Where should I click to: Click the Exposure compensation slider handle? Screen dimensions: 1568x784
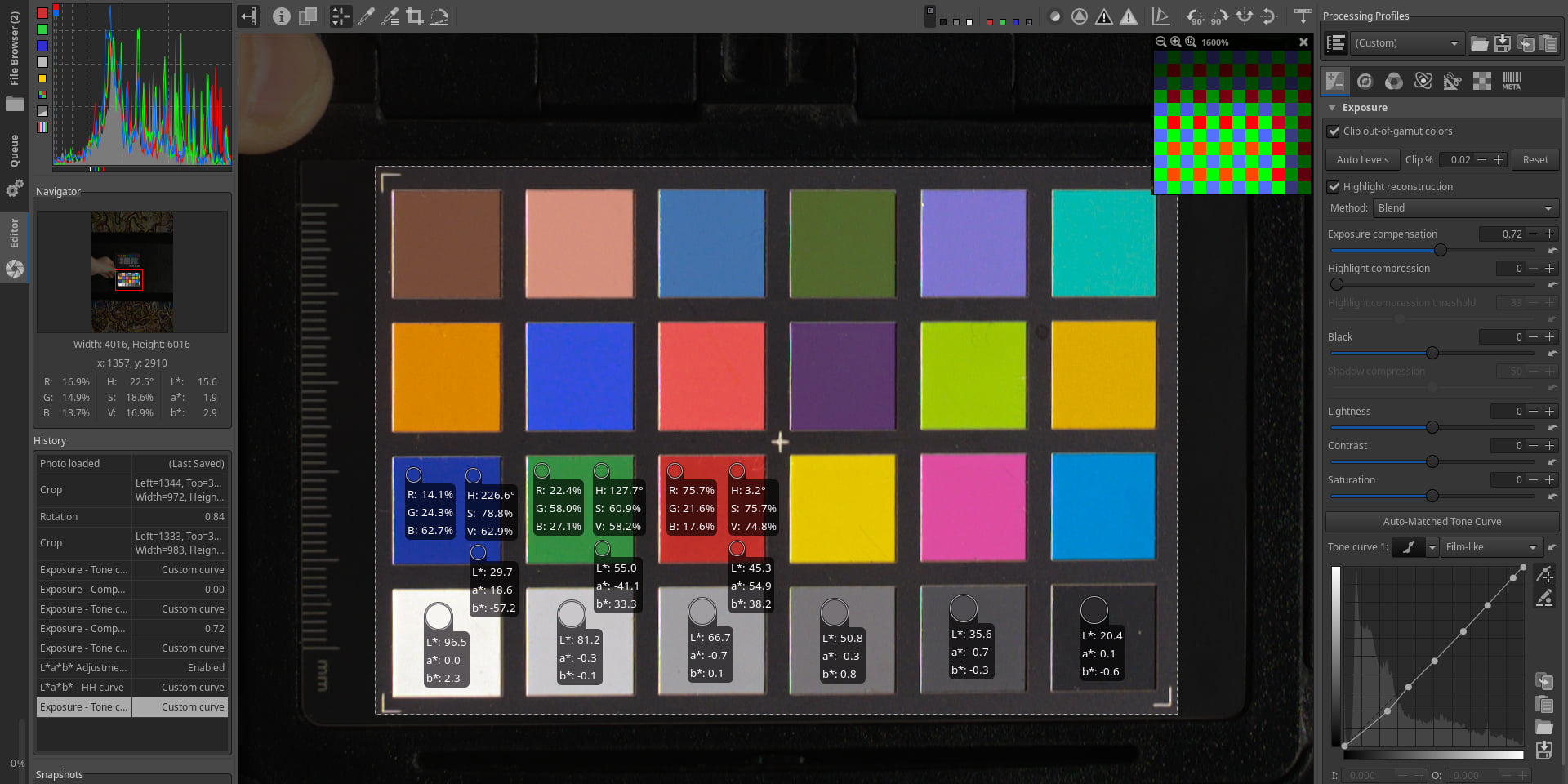click(x=1441, y=250)
